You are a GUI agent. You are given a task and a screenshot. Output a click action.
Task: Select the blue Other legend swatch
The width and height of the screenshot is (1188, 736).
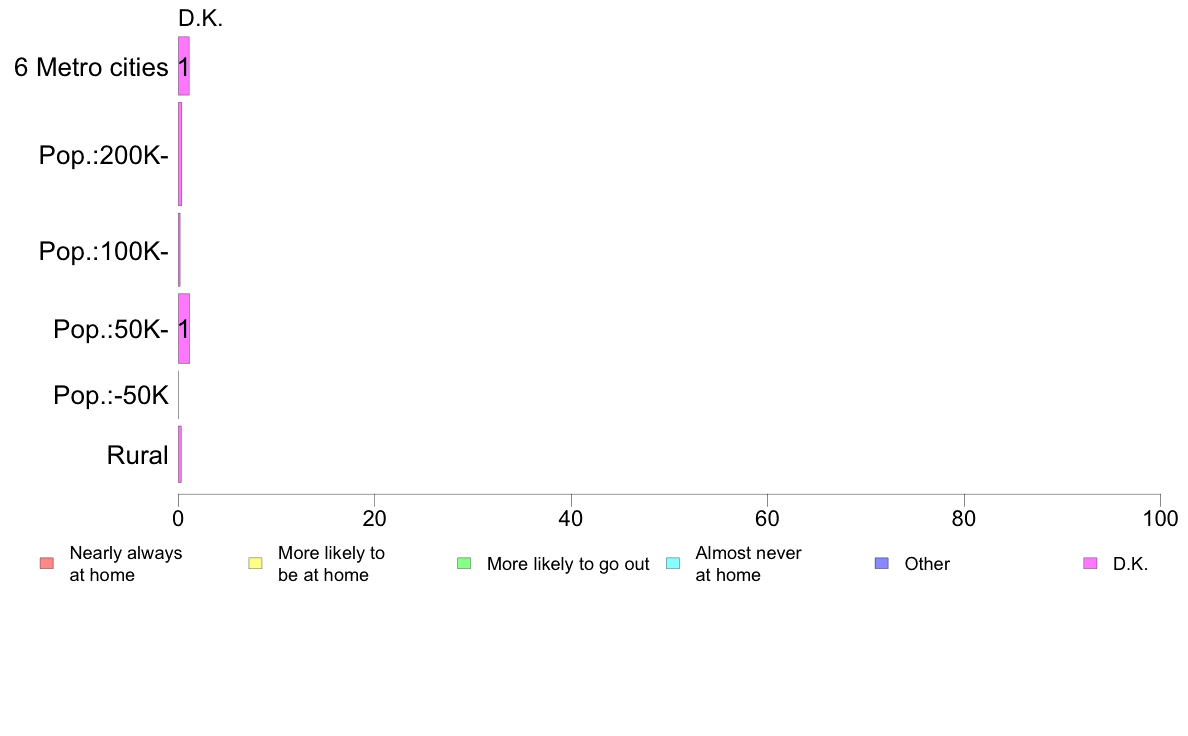point(881,563)
